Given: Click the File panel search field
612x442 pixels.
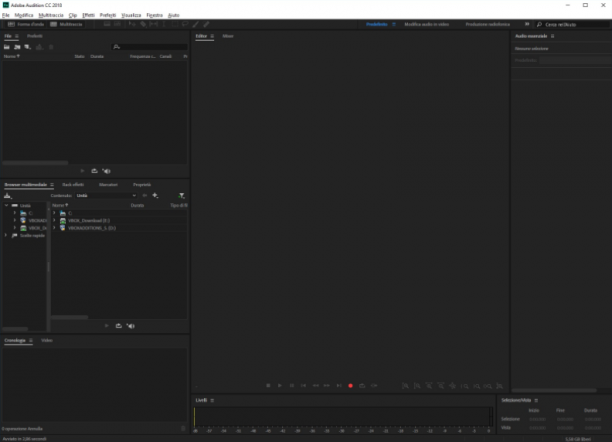Looking at the screenshot, I should pyautogui.click(x=149, y=47).
